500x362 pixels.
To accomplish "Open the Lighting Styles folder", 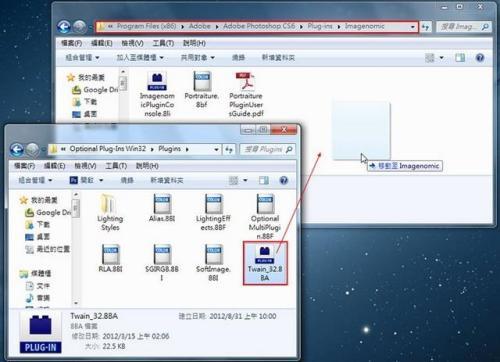I will tap(110, 213).
